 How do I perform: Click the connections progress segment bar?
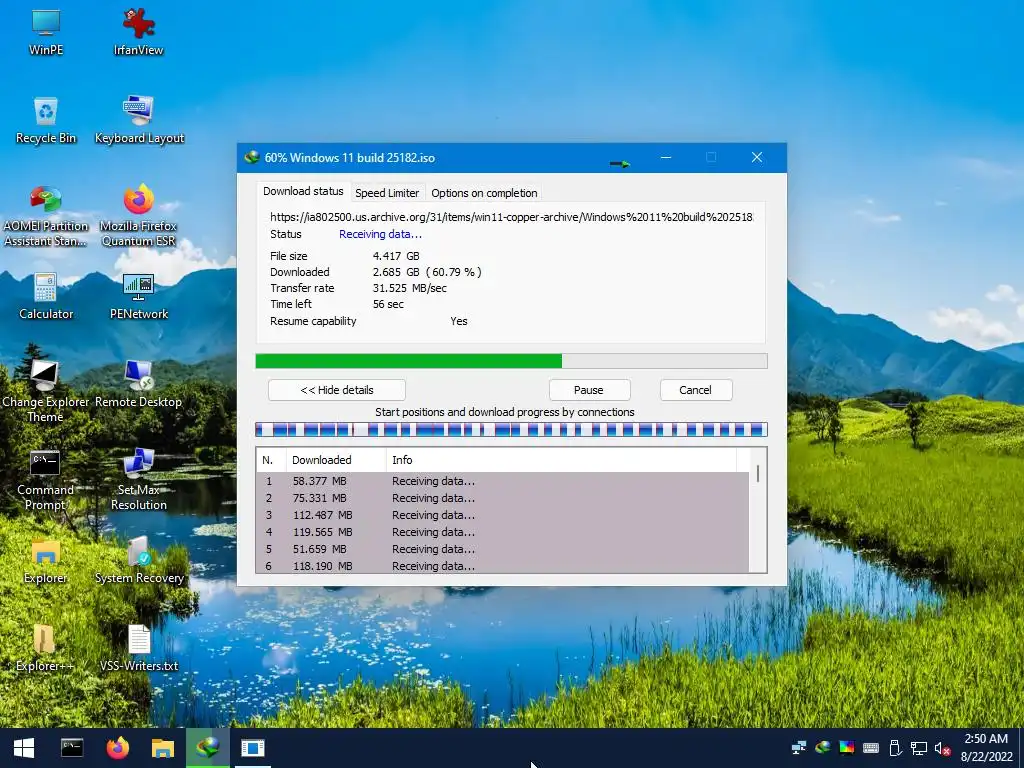511,429
